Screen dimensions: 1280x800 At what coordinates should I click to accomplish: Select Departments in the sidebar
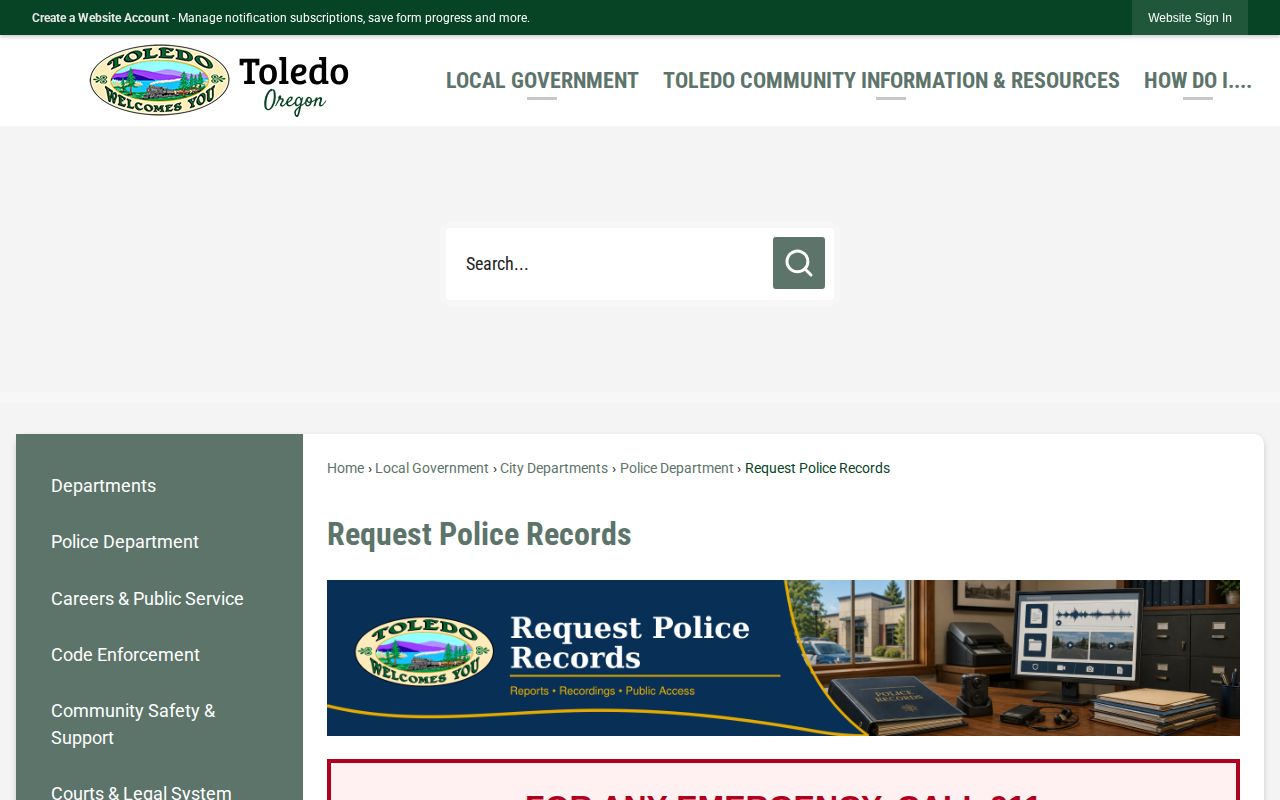pyautogui.click(x=104, y=486)
